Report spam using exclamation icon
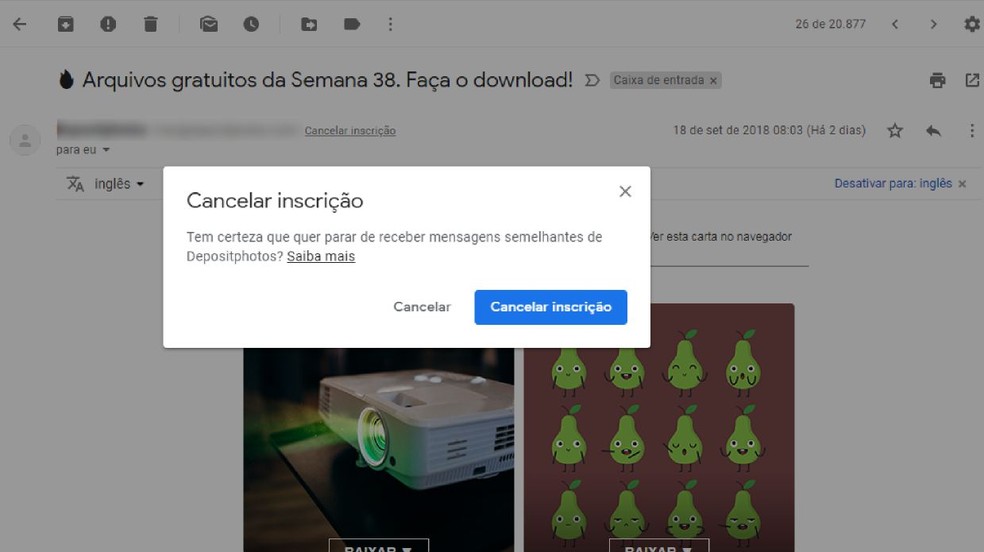This screenshot has width=984, height=552. coord(108,24)
